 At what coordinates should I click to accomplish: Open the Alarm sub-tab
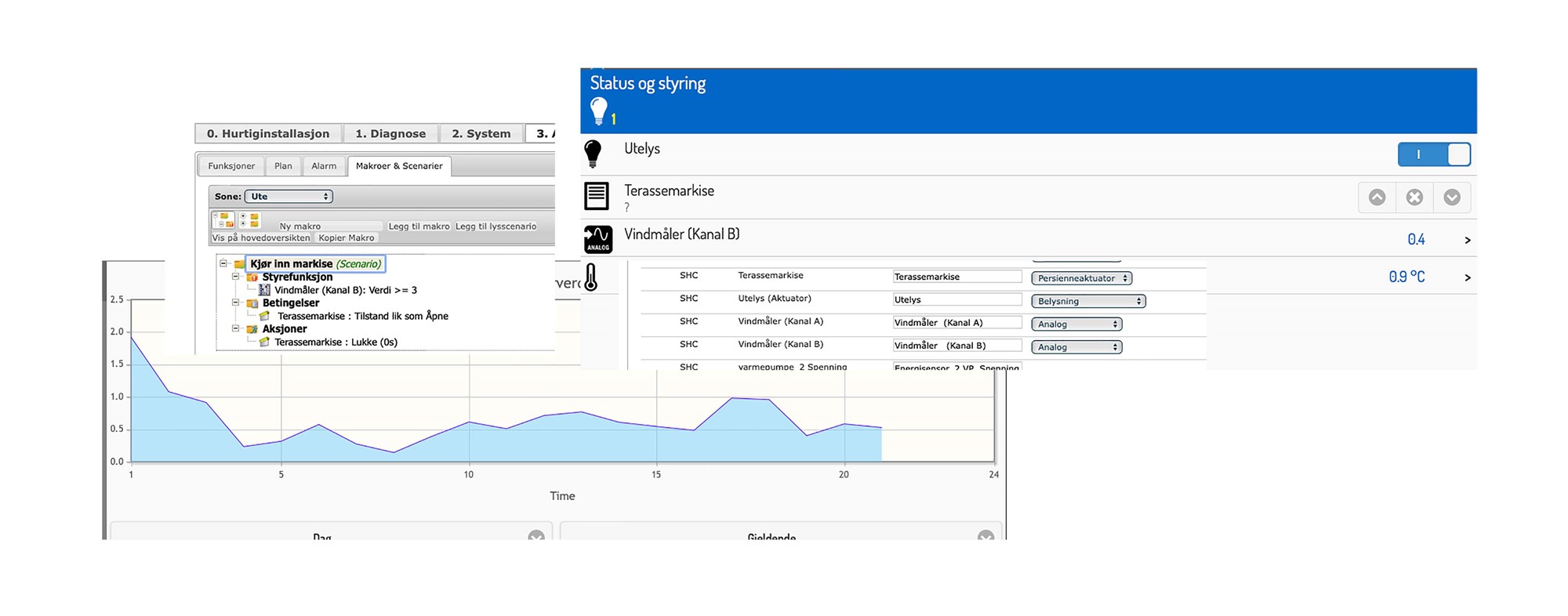tap(324, 166)
